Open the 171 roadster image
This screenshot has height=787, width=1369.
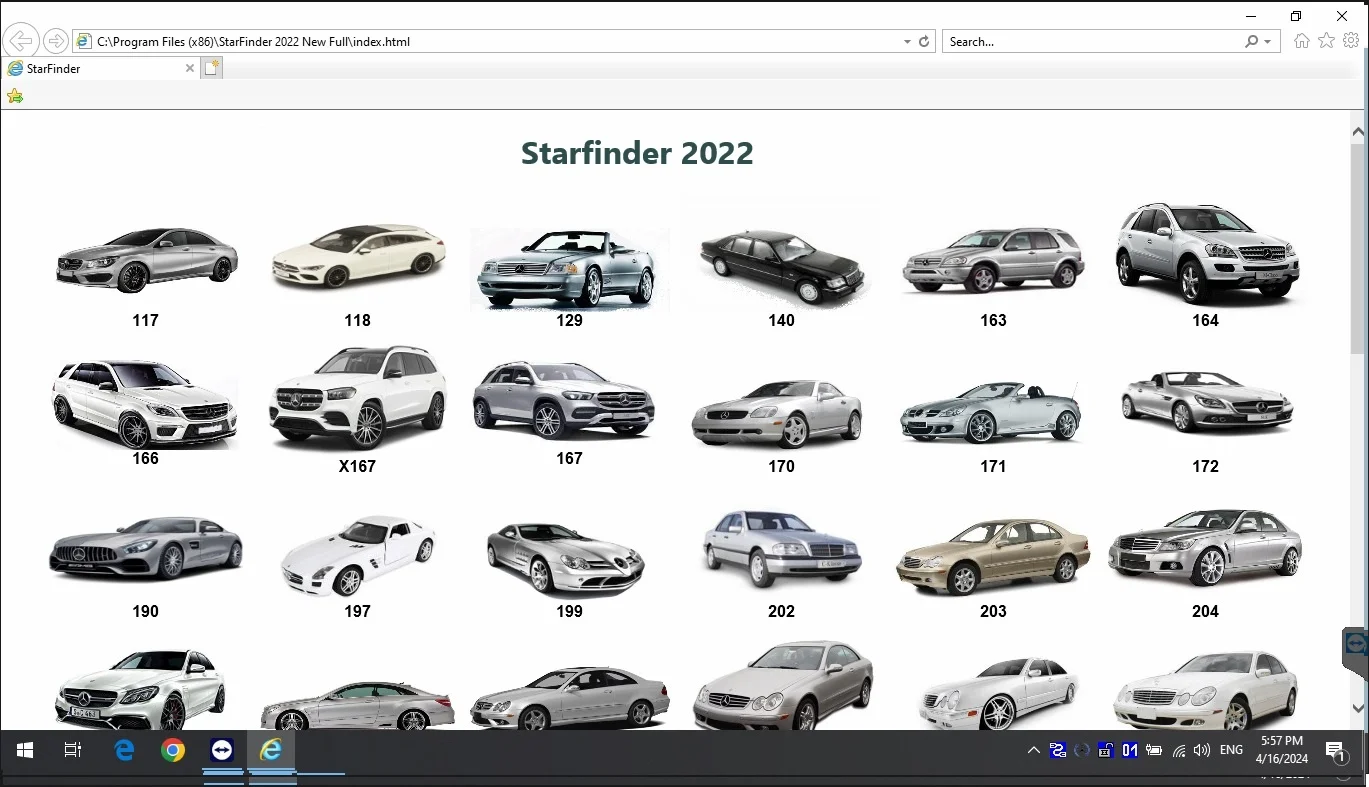click(991, 410)
